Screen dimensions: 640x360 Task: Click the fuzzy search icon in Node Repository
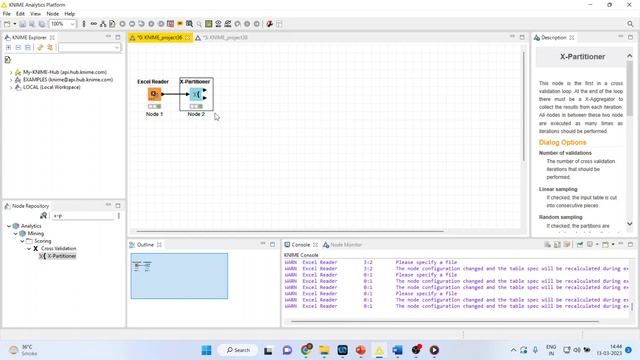[44, 216]
